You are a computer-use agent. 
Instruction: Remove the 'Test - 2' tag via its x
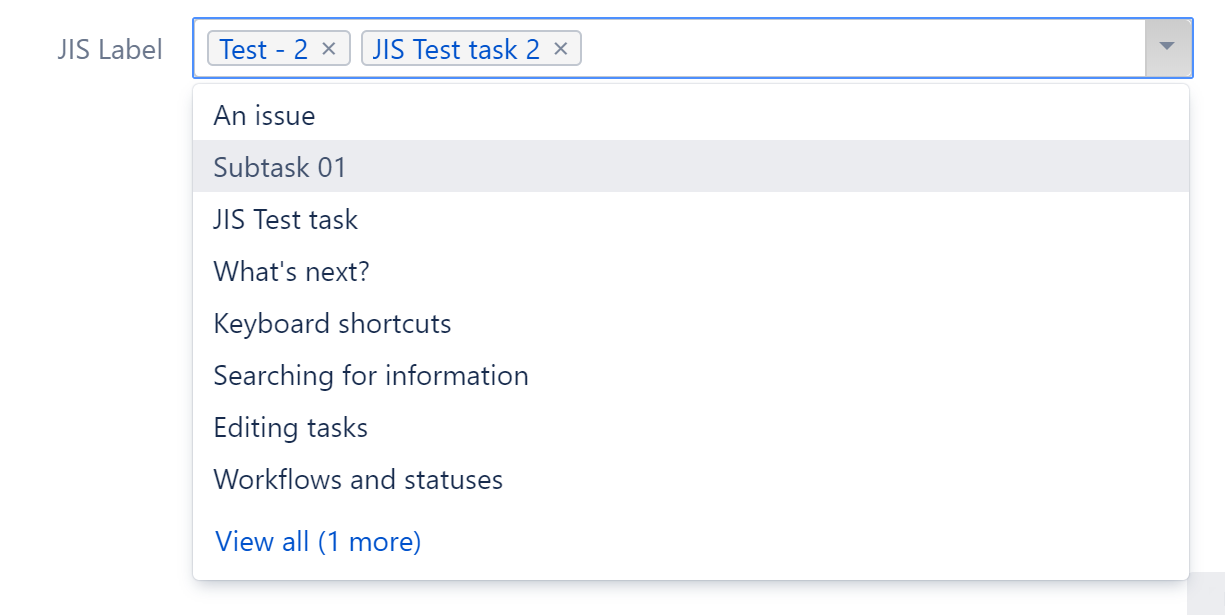point(329,49)
